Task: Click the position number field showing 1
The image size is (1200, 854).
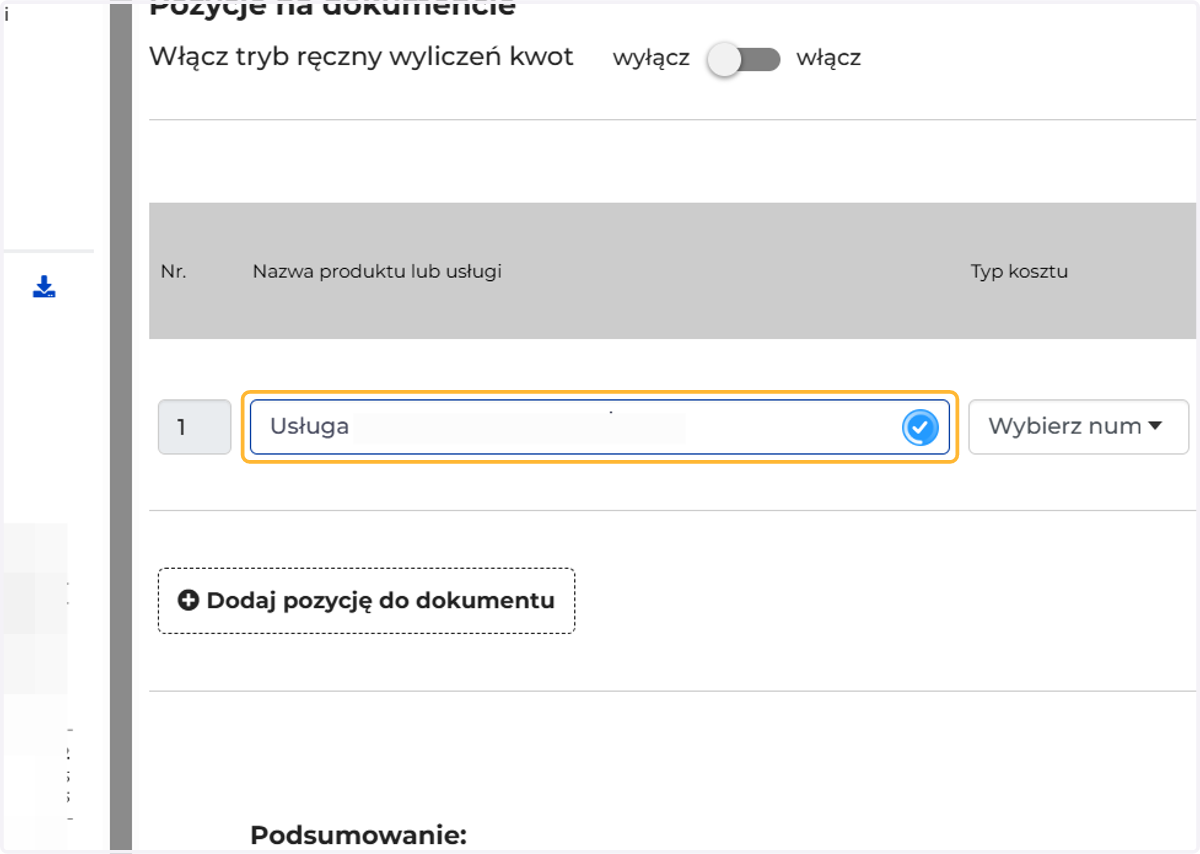Action: click(194, 427)
